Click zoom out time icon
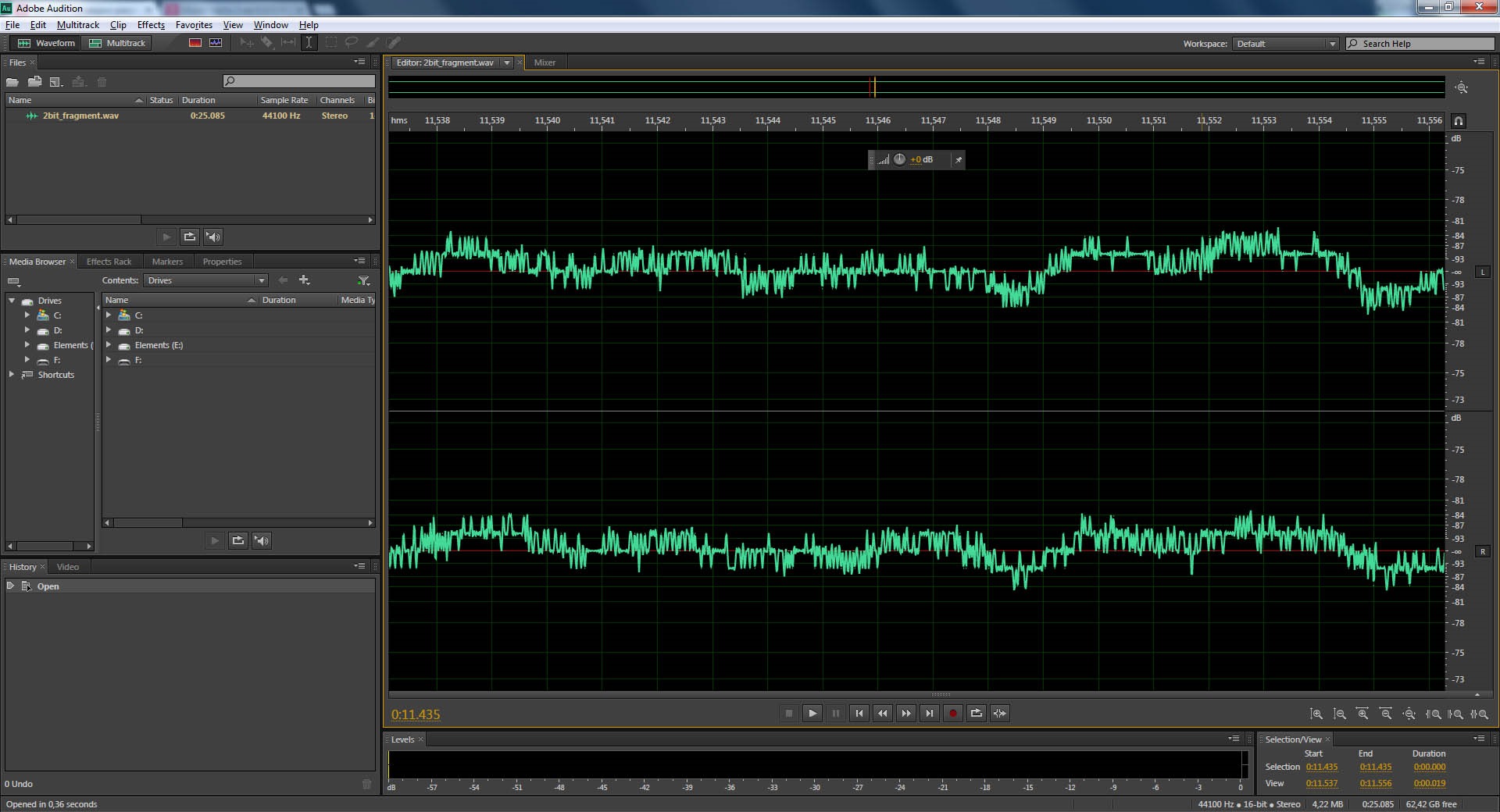Viewport: 1500px width, 812px height. tap(1386, 714)
